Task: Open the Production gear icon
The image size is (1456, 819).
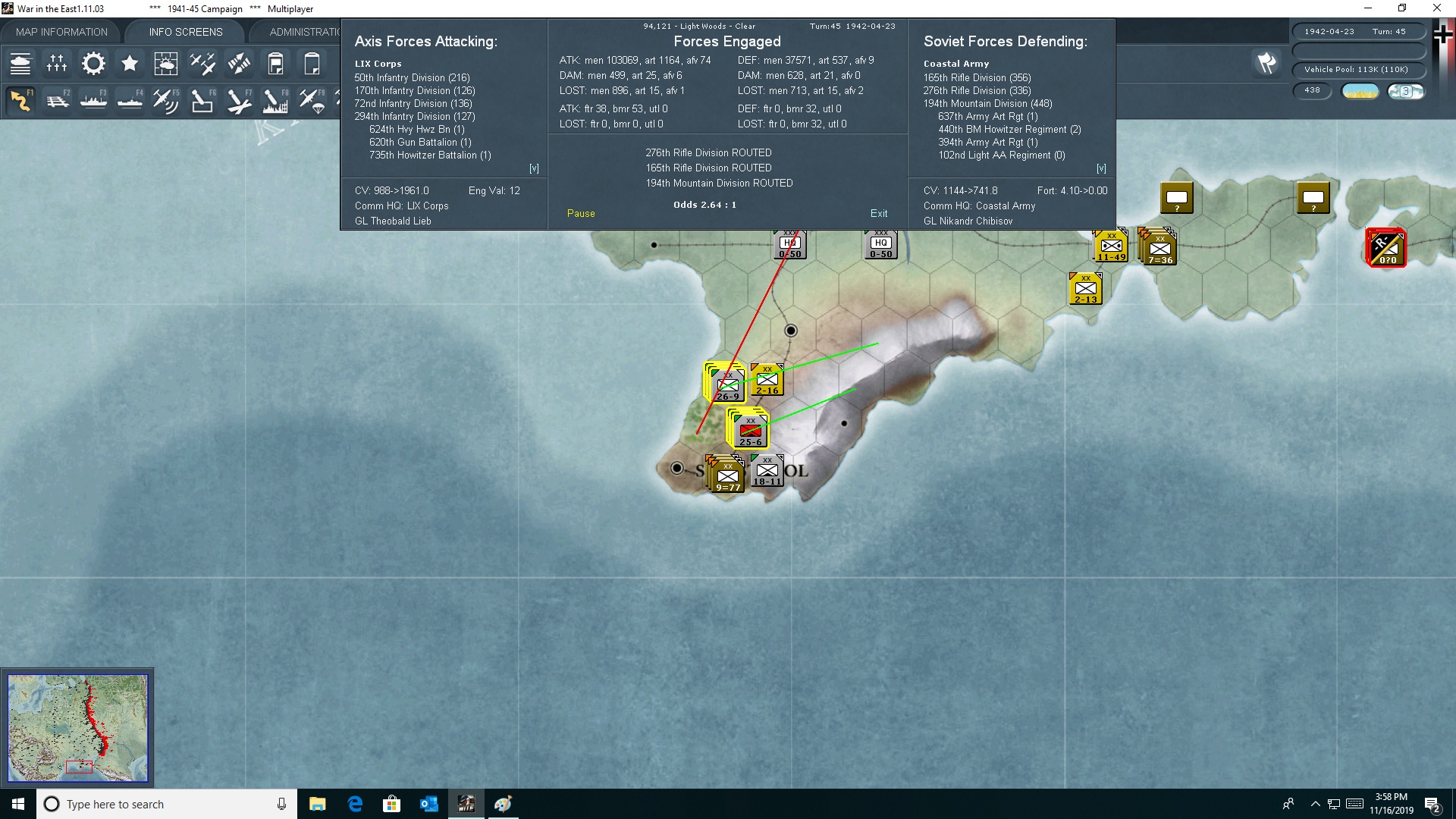Action: click(x=93, y=64)
